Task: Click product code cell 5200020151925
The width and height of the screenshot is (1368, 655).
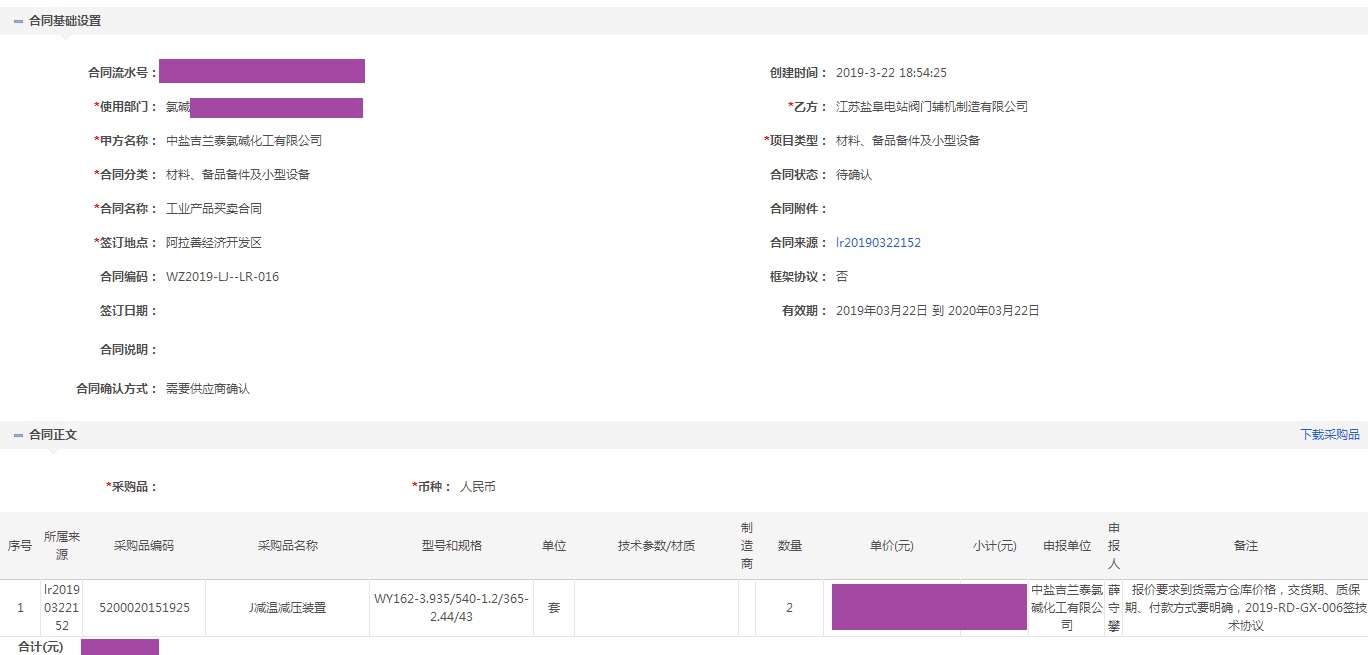Action: [144, 608]
